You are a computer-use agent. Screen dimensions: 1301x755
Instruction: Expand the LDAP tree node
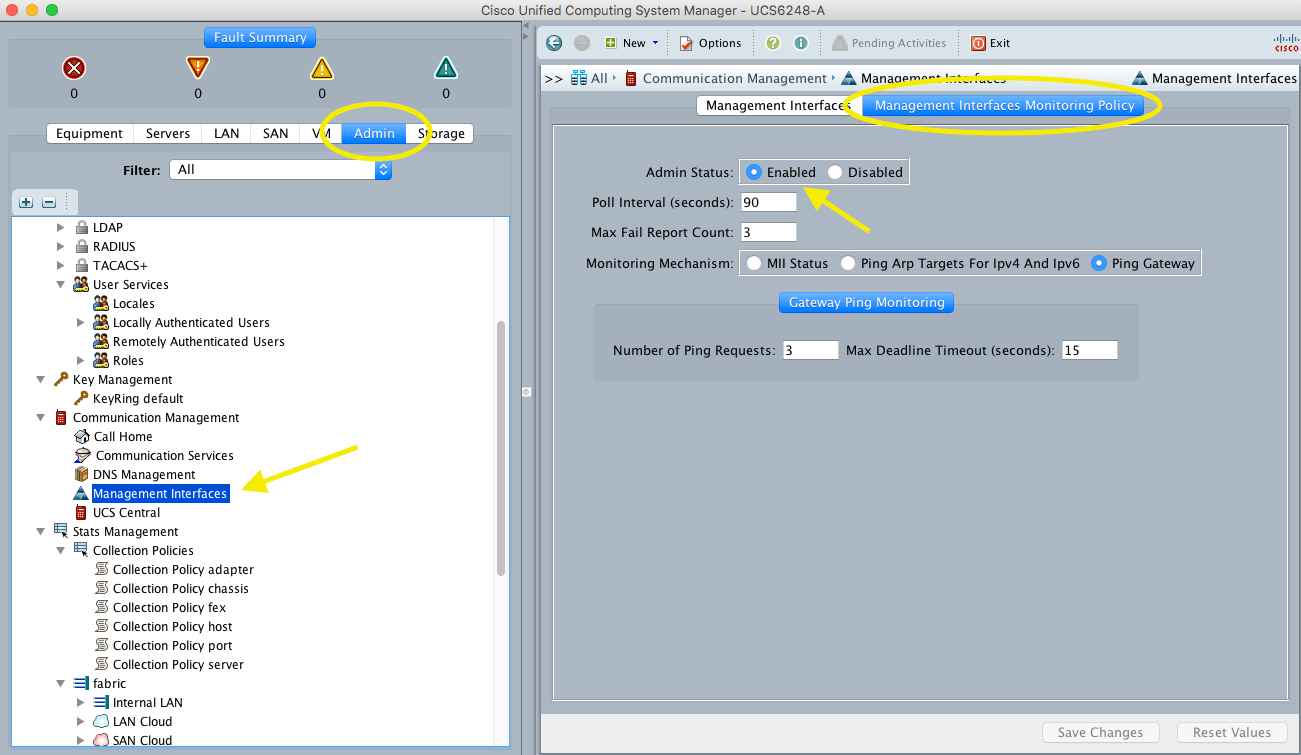pyautogui.click(x=61, y=228)
